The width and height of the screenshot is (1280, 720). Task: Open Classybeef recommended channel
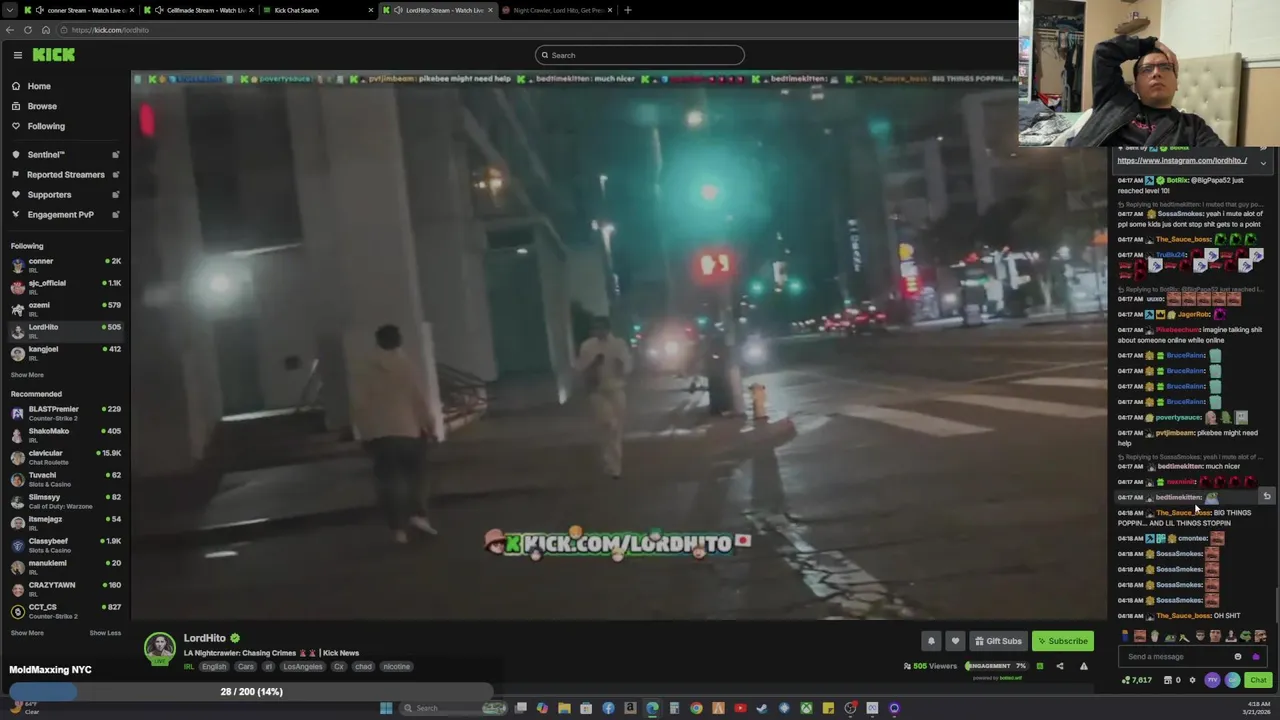click(x=65, y=544)
